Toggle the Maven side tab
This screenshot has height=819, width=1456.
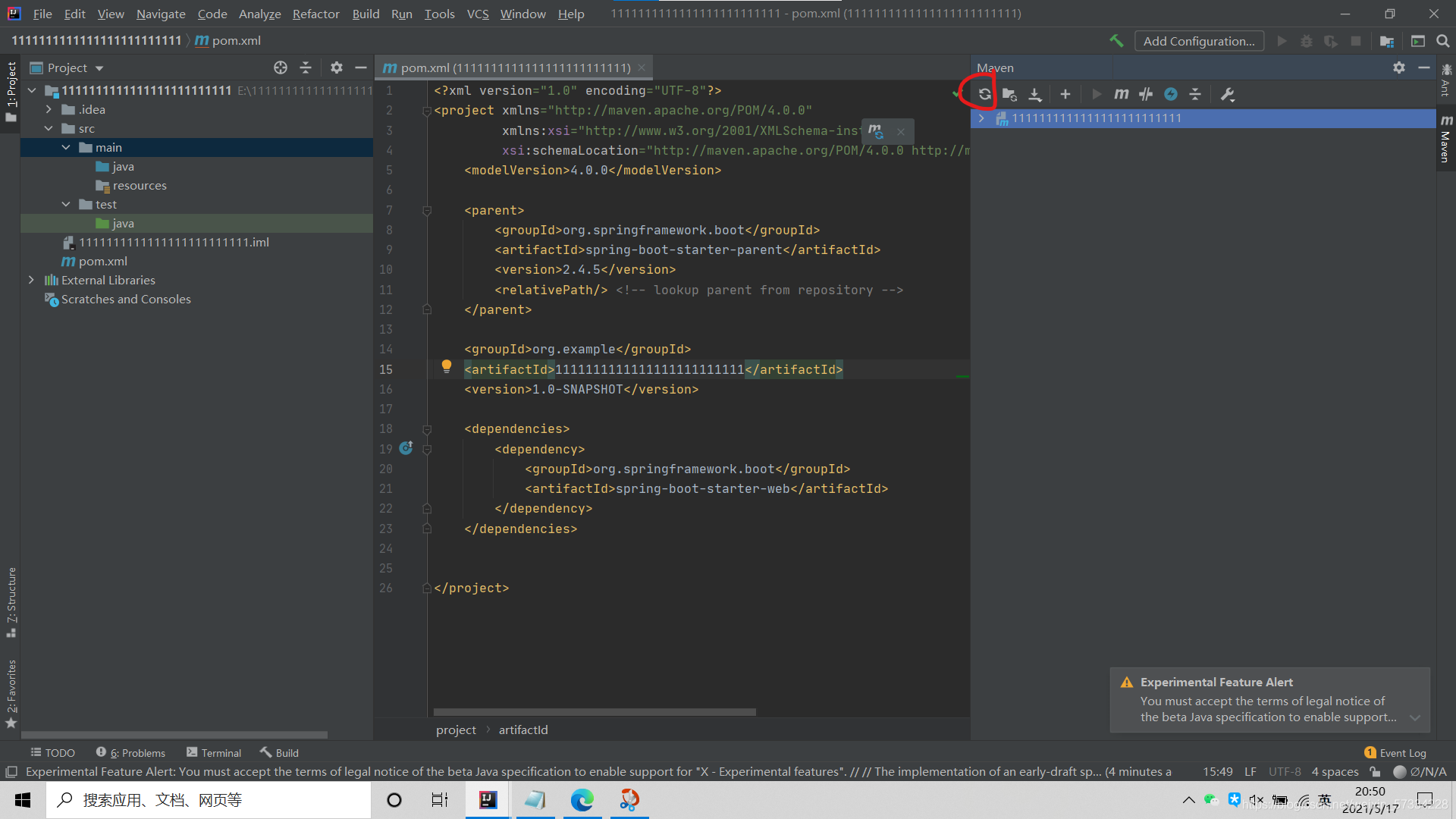1445,140
